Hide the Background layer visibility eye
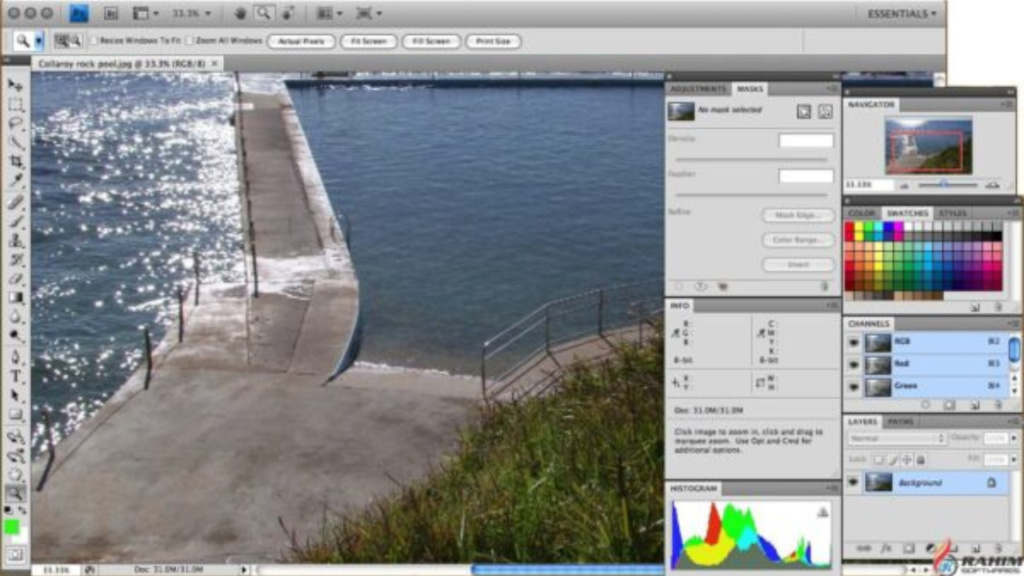Image resolution: width=1024 pixels, height=576 pixels. 854,482
